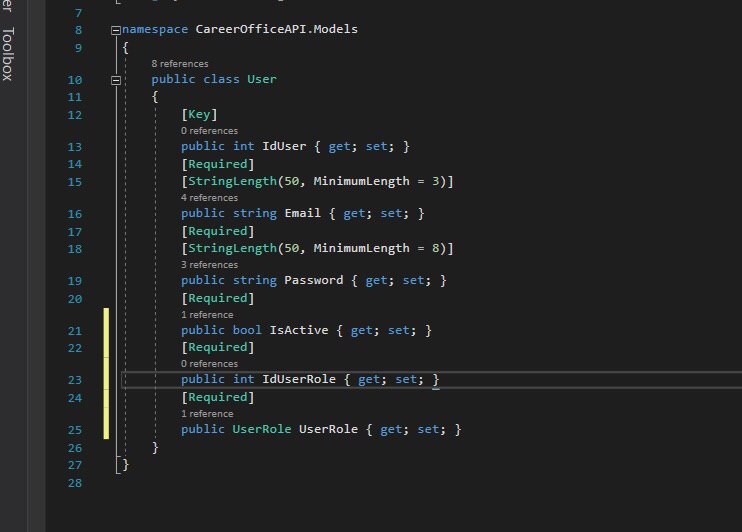The width and height of the screenshot is (742, 532).
Task: Click the [Required] attribute on line 22
Action: tap(218, 347)
